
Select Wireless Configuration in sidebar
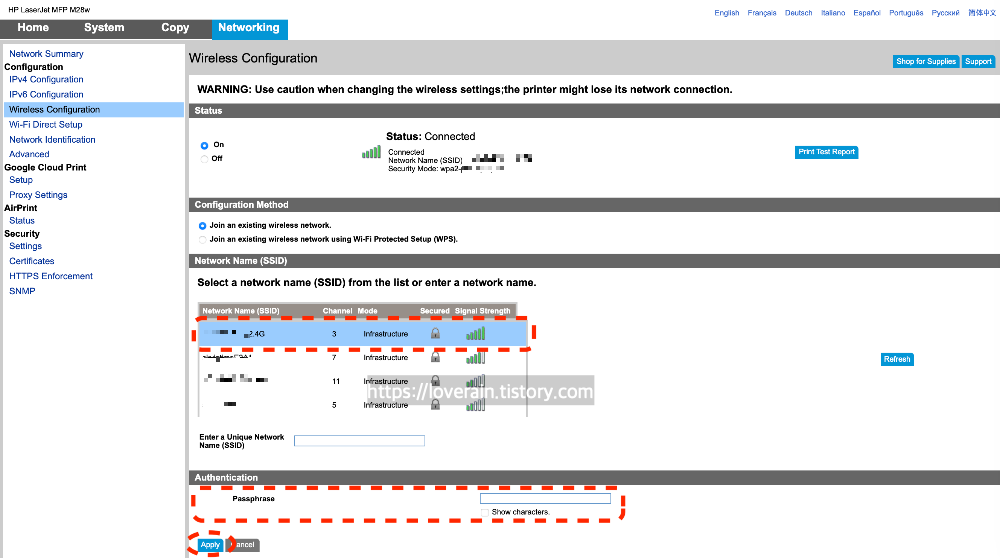pyautogui.click(x=94, y=110)
